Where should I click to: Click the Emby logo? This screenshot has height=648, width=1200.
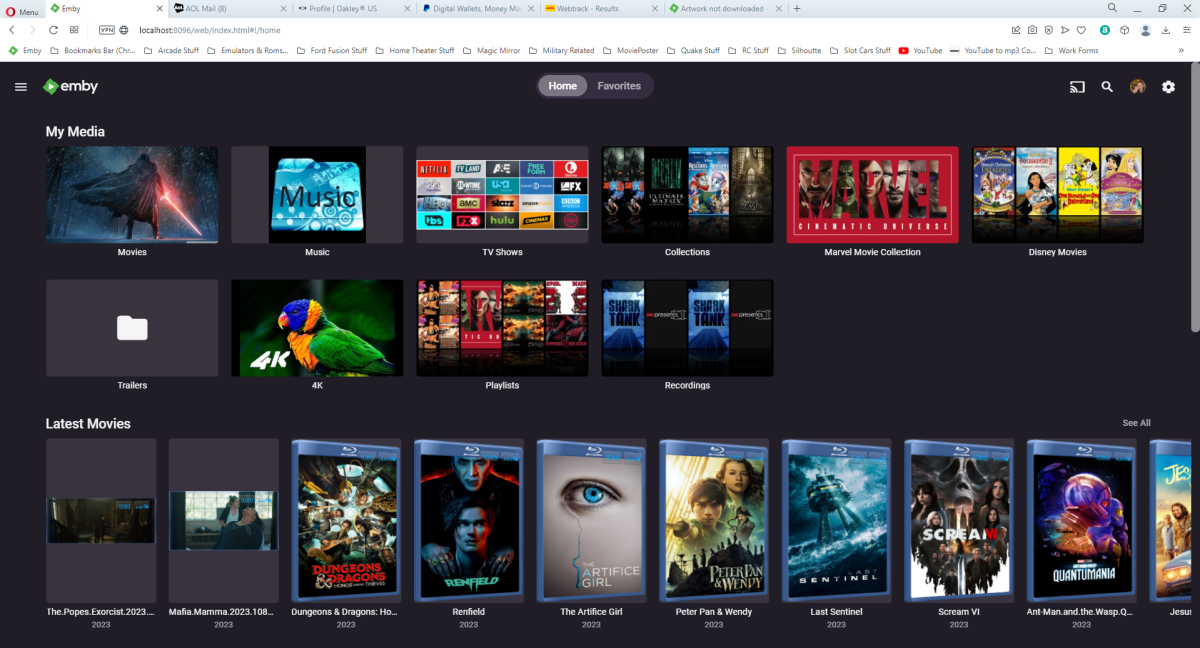(x=70, y=87)
